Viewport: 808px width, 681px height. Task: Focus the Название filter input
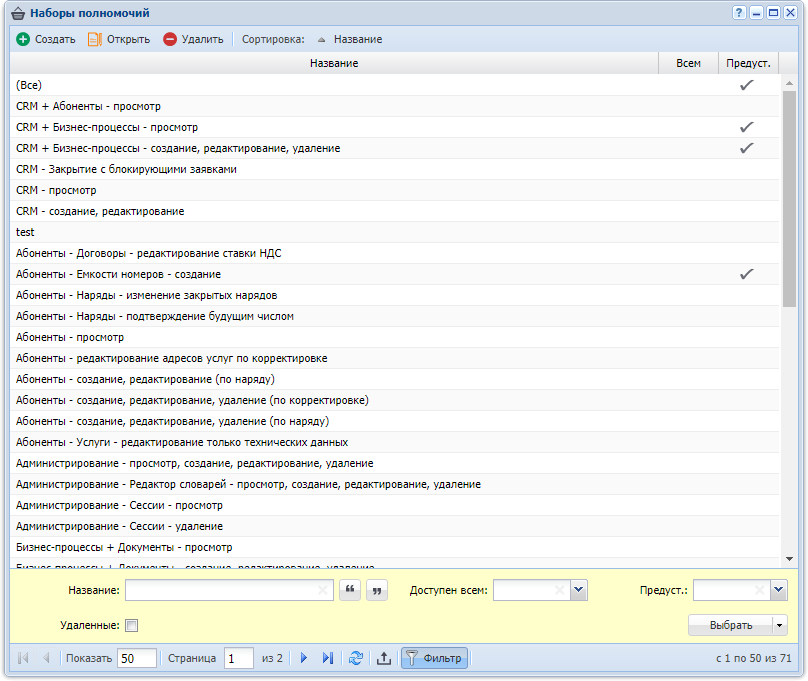pos(222,590)
